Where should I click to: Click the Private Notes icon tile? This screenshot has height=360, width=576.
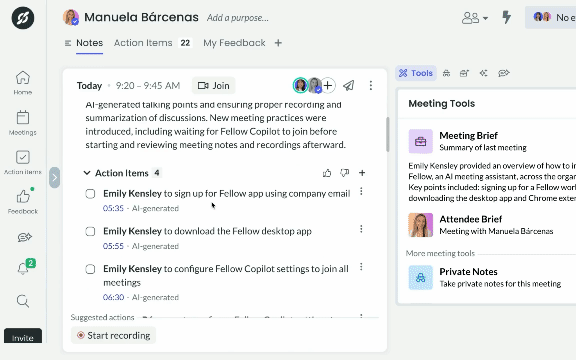pyautogui.click(x=421, y=278)
